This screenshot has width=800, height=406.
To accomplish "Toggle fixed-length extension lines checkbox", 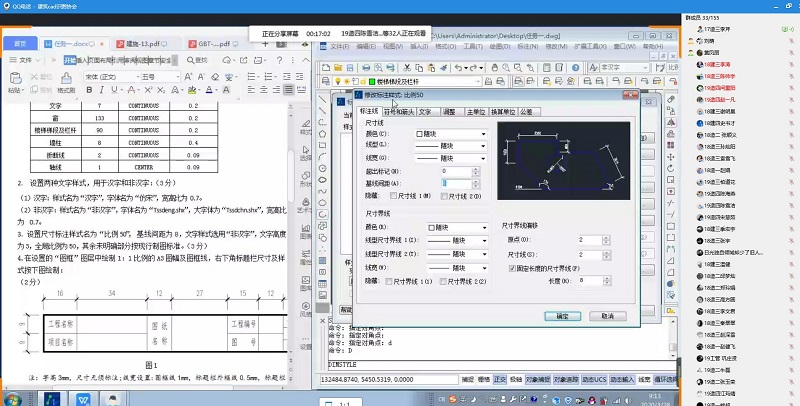I will click(x=513, y=269).
